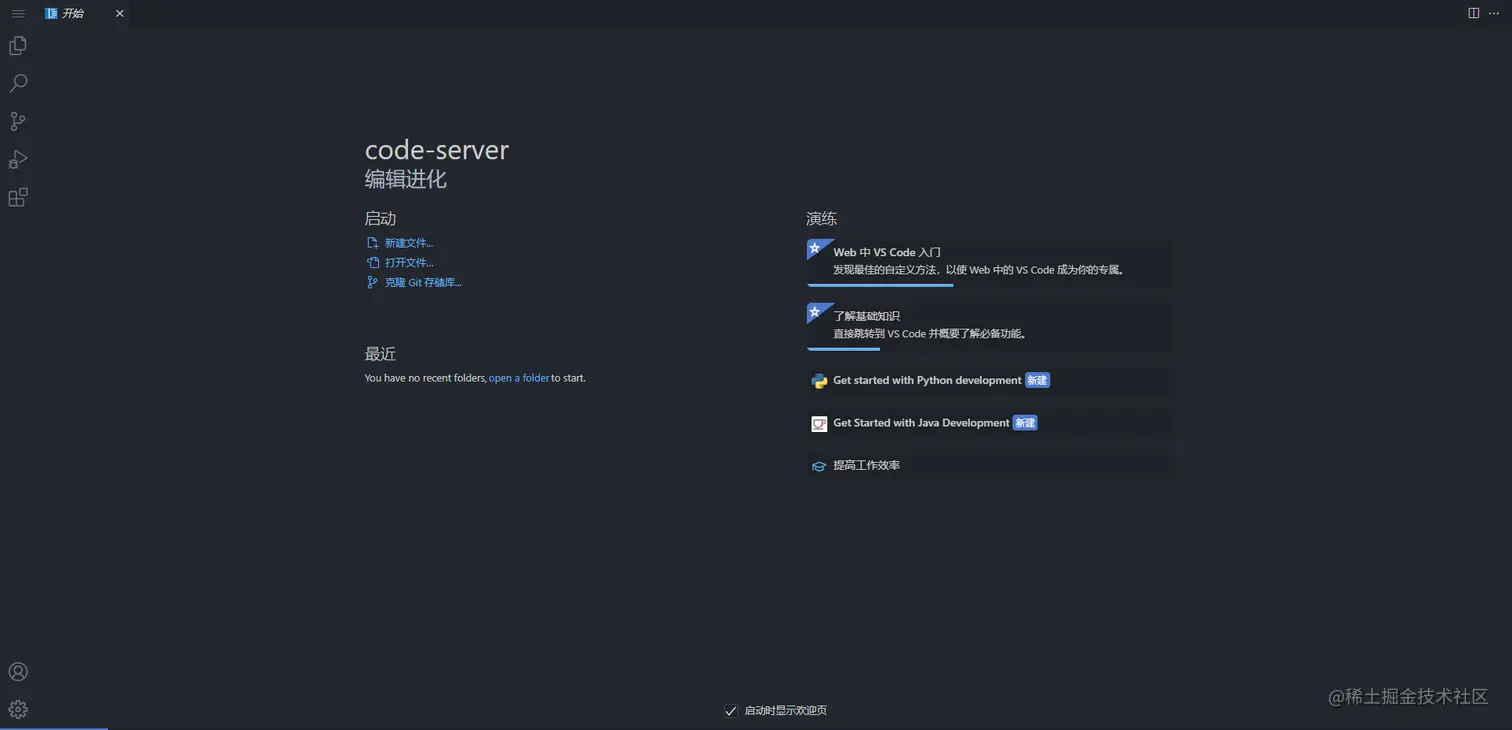1512x730 pixels.
Task: Click the 编辑进化 subtitle text
Action: (x=406, y=180)
